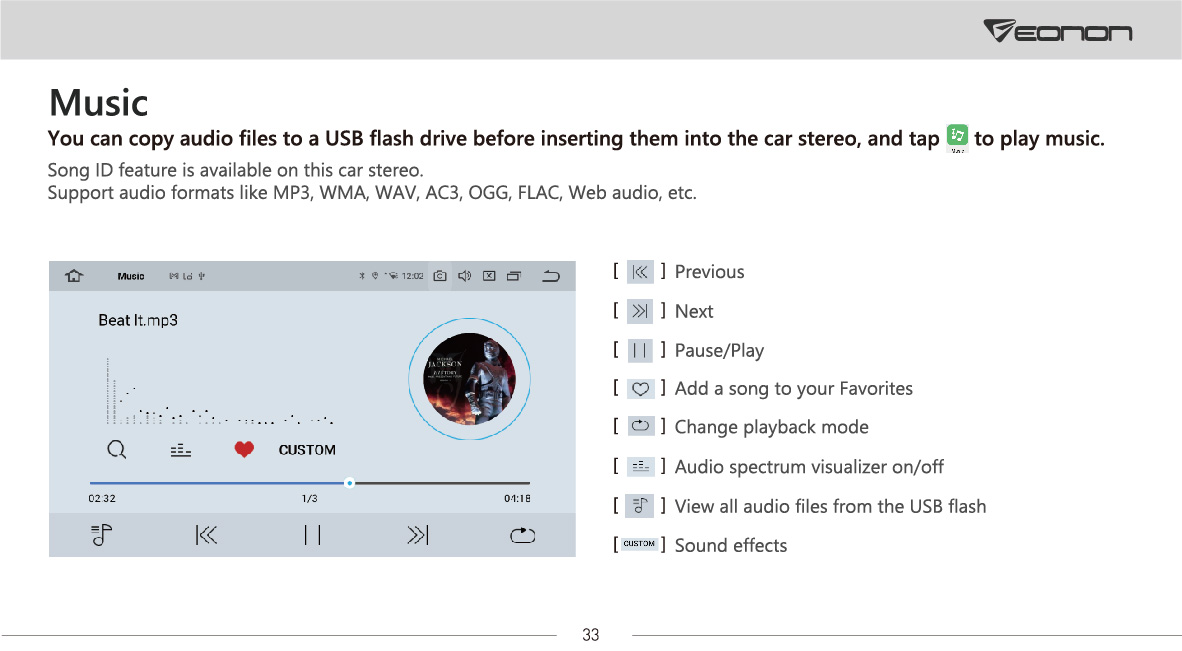Open recent apps with the windows icon
1182x651 pixels.
point(513,276)
